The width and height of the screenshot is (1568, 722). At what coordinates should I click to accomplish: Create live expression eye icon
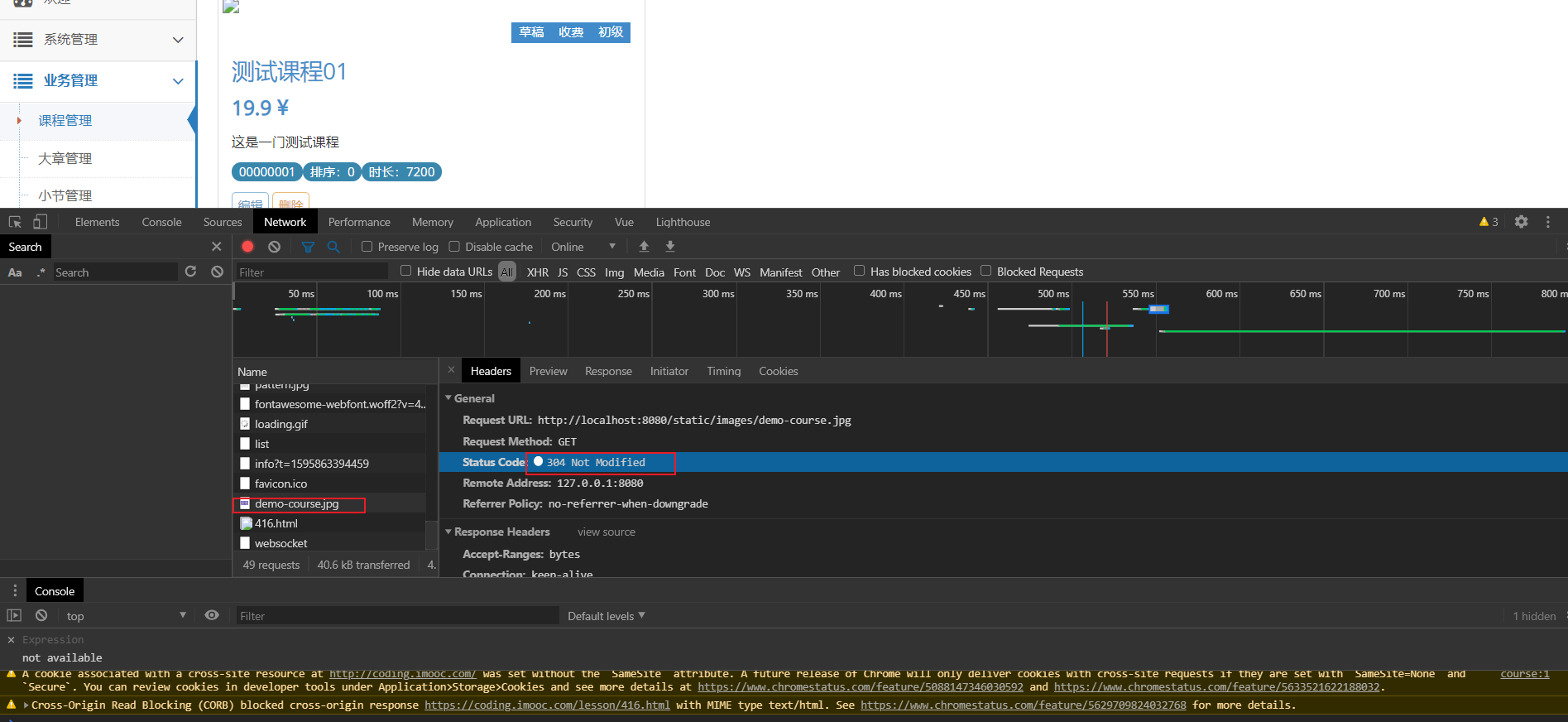pyautogui.click(x=212, y=615)
